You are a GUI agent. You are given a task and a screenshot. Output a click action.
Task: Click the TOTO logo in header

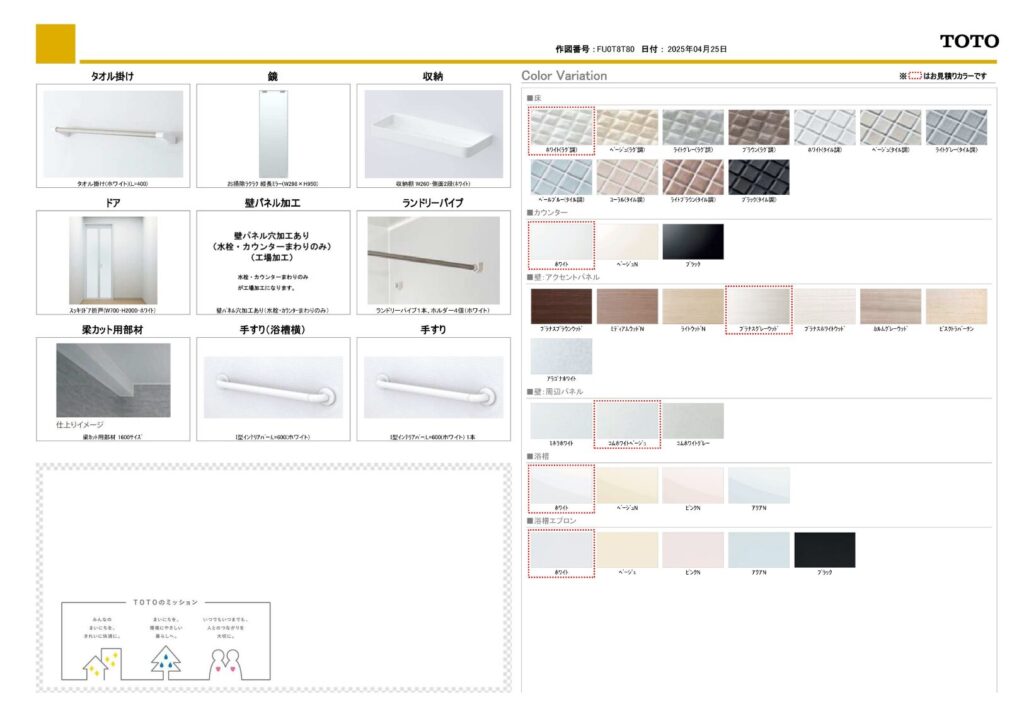tap(968, 41)
